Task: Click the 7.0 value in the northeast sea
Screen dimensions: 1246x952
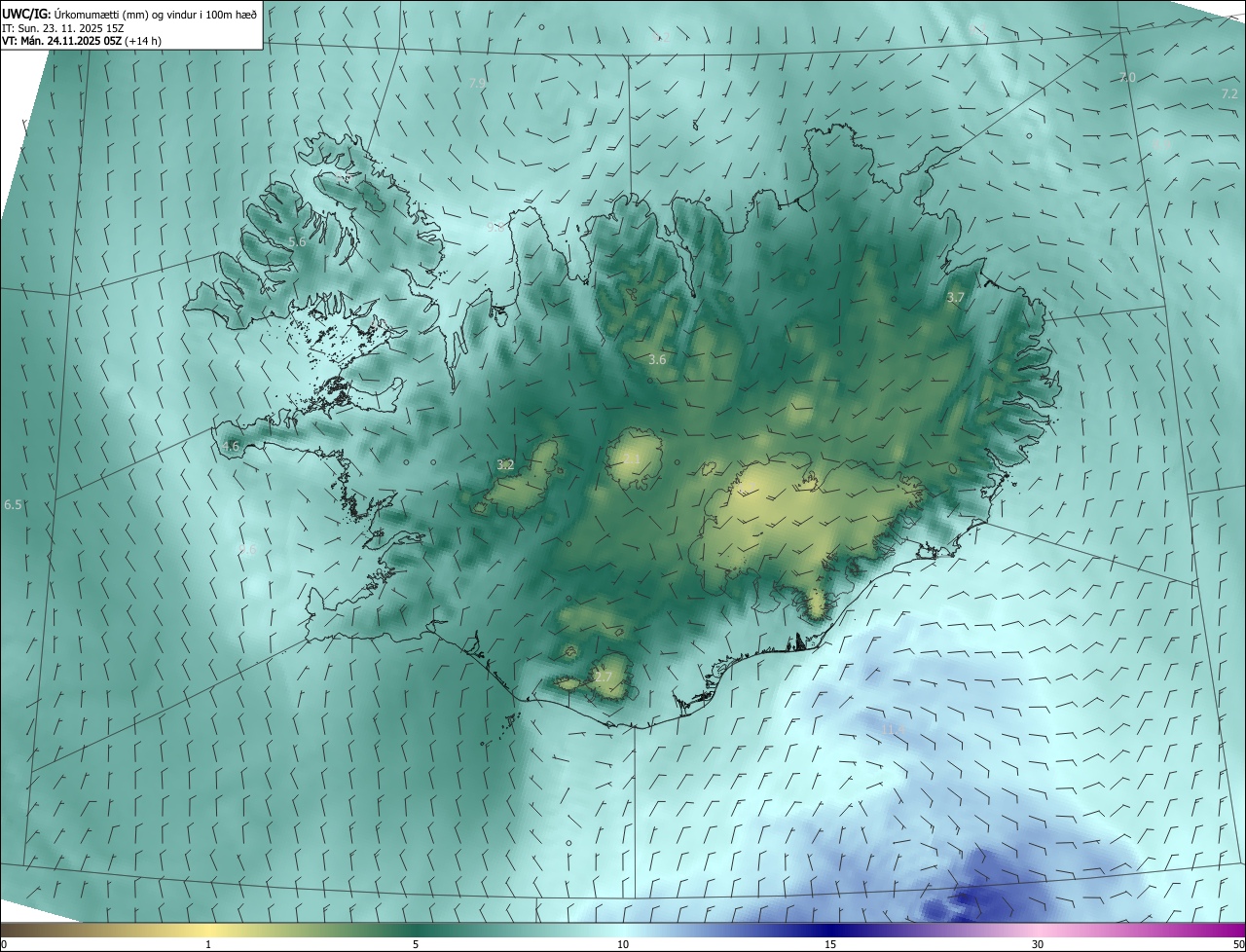Action: (x=1127, y=77)
